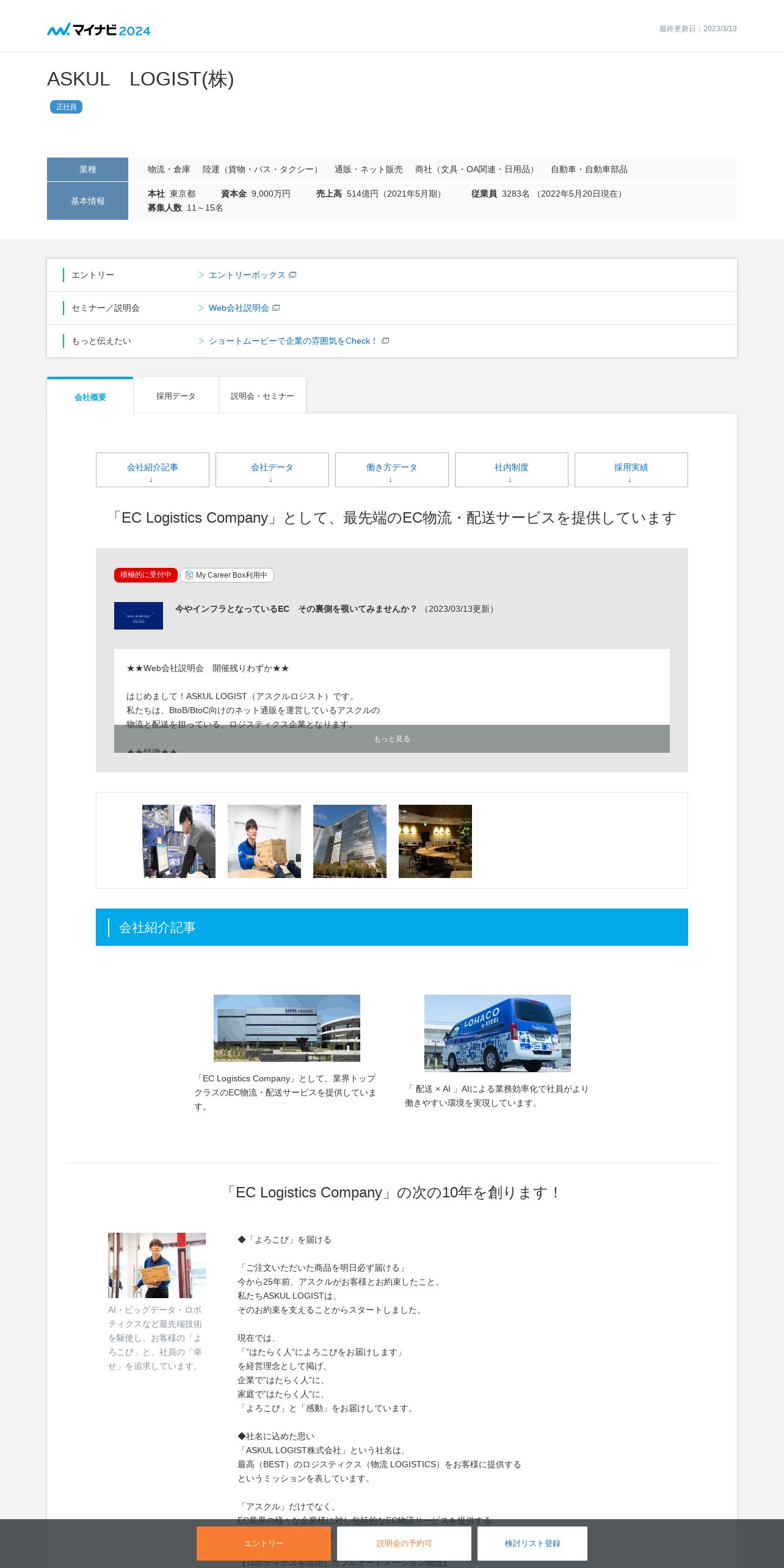The image size is (784, 1568).
Task: Click the マイナビ2024 logo
Action: click(x=99, y=29)
